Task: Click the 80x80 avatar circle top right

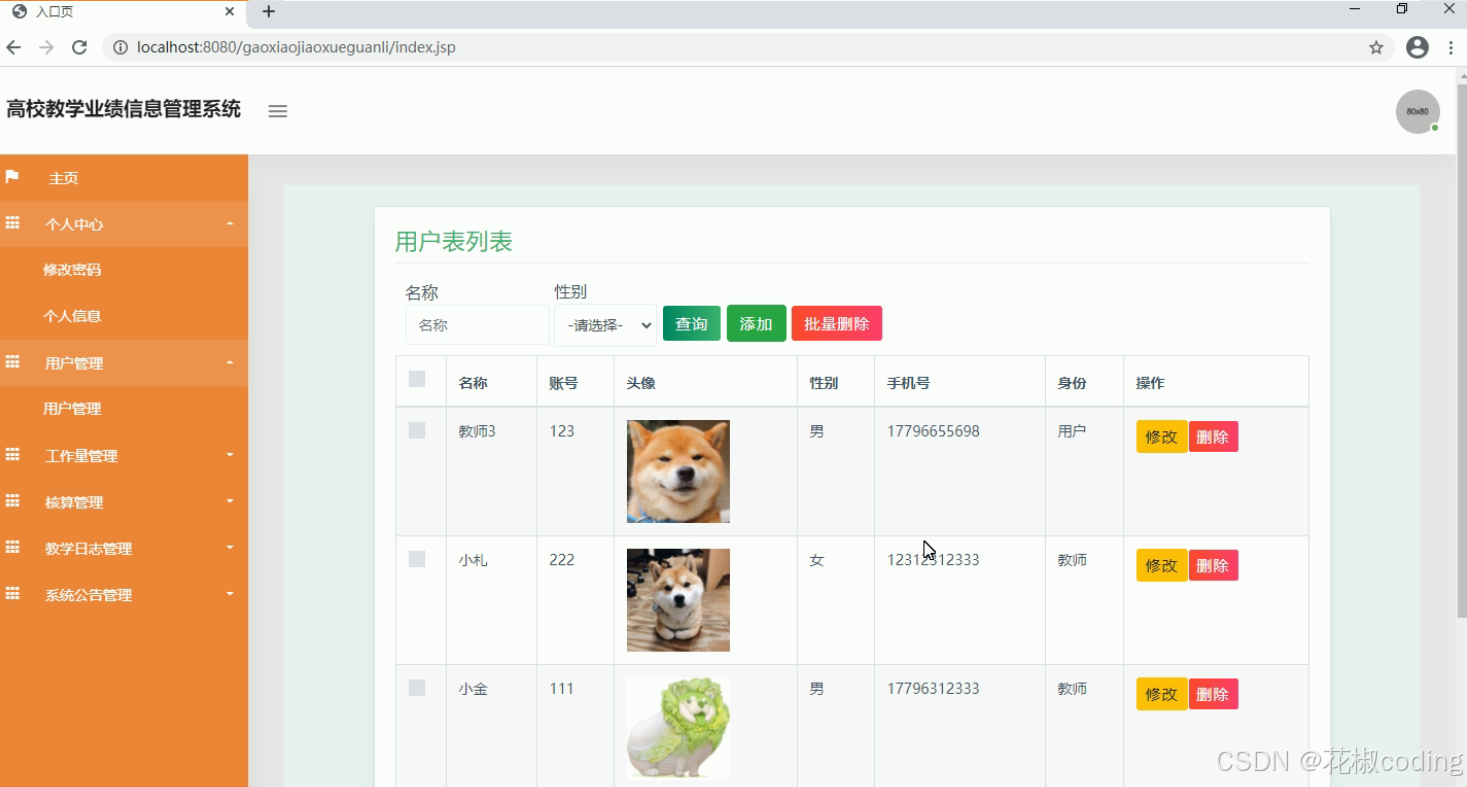Action: point(1418,111)
